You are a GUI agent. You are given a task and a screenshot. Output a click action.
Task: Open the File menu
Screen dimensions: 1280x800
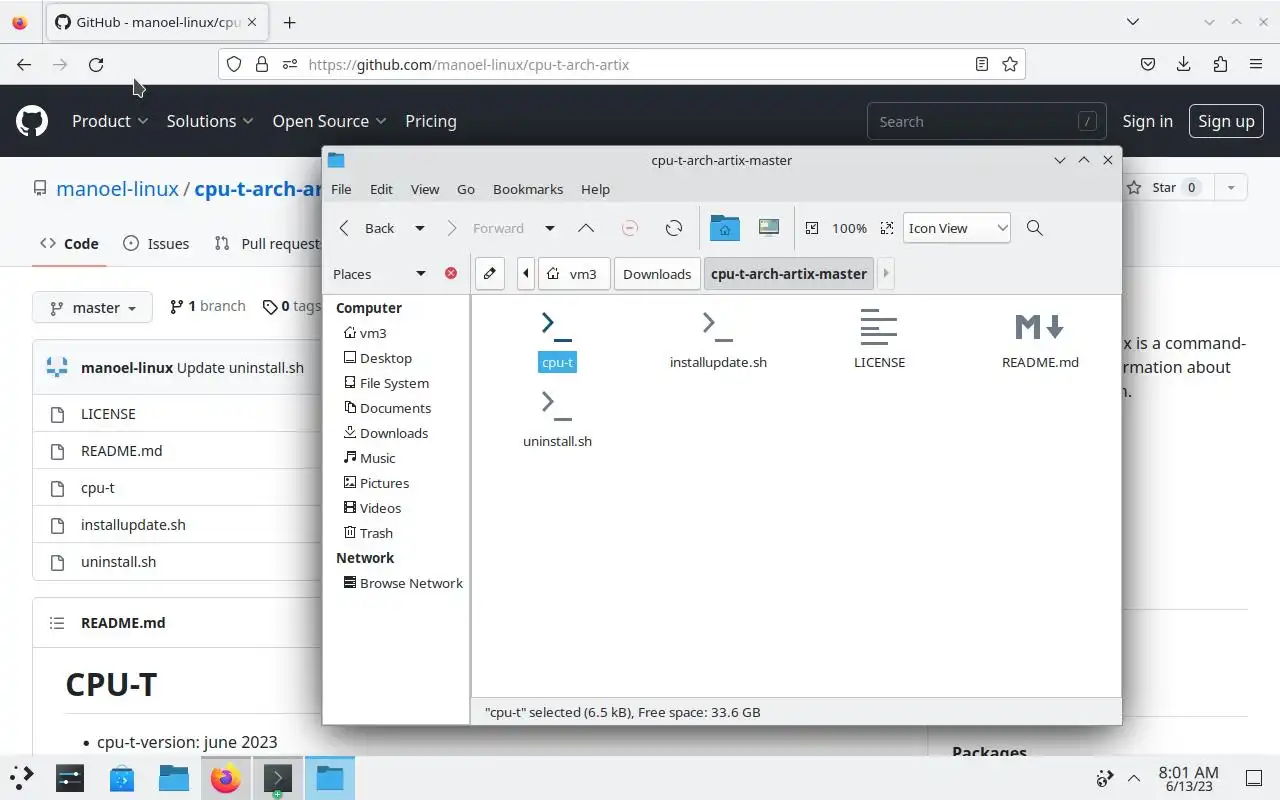(x=341, y=189)
